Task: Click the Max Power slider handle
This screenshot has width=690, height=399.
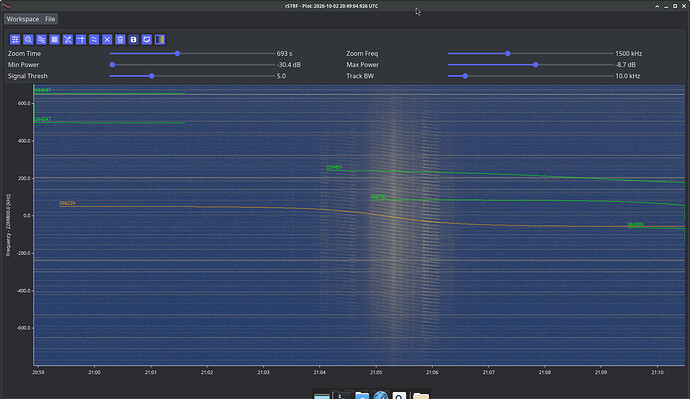Action: pyautogui.click(x=536, y=65)
